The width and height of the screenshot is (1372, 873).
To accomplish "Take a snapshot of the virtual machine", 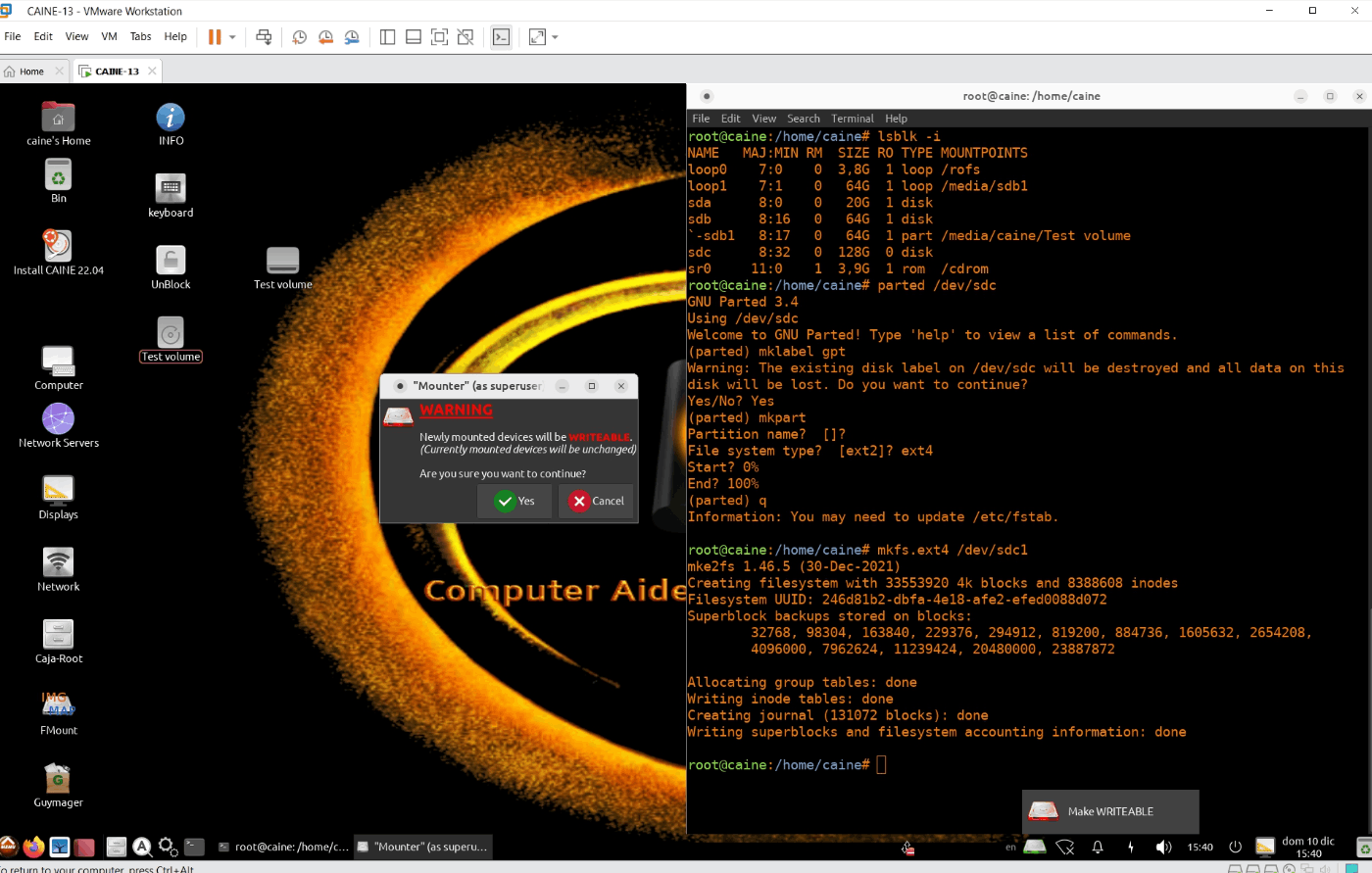I will pyautogui.click(x=299, y=37).
